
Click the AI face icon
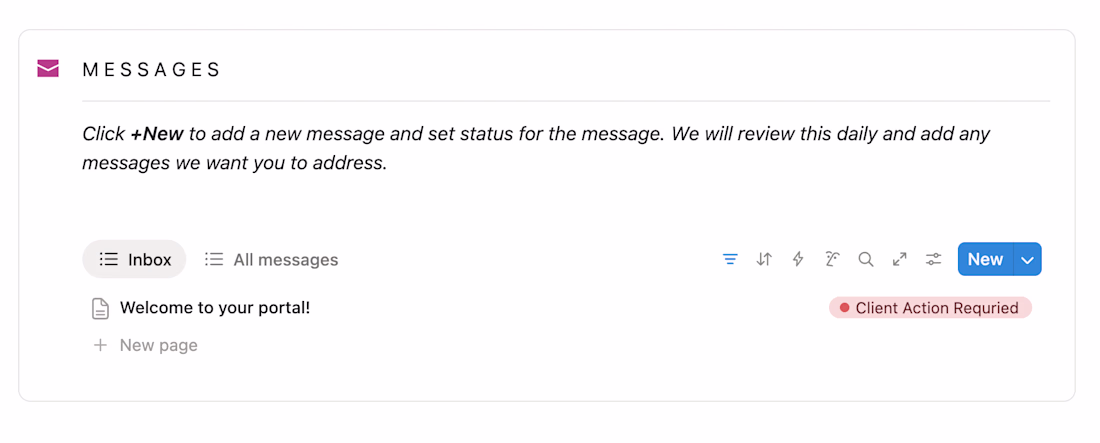point(832,260)
